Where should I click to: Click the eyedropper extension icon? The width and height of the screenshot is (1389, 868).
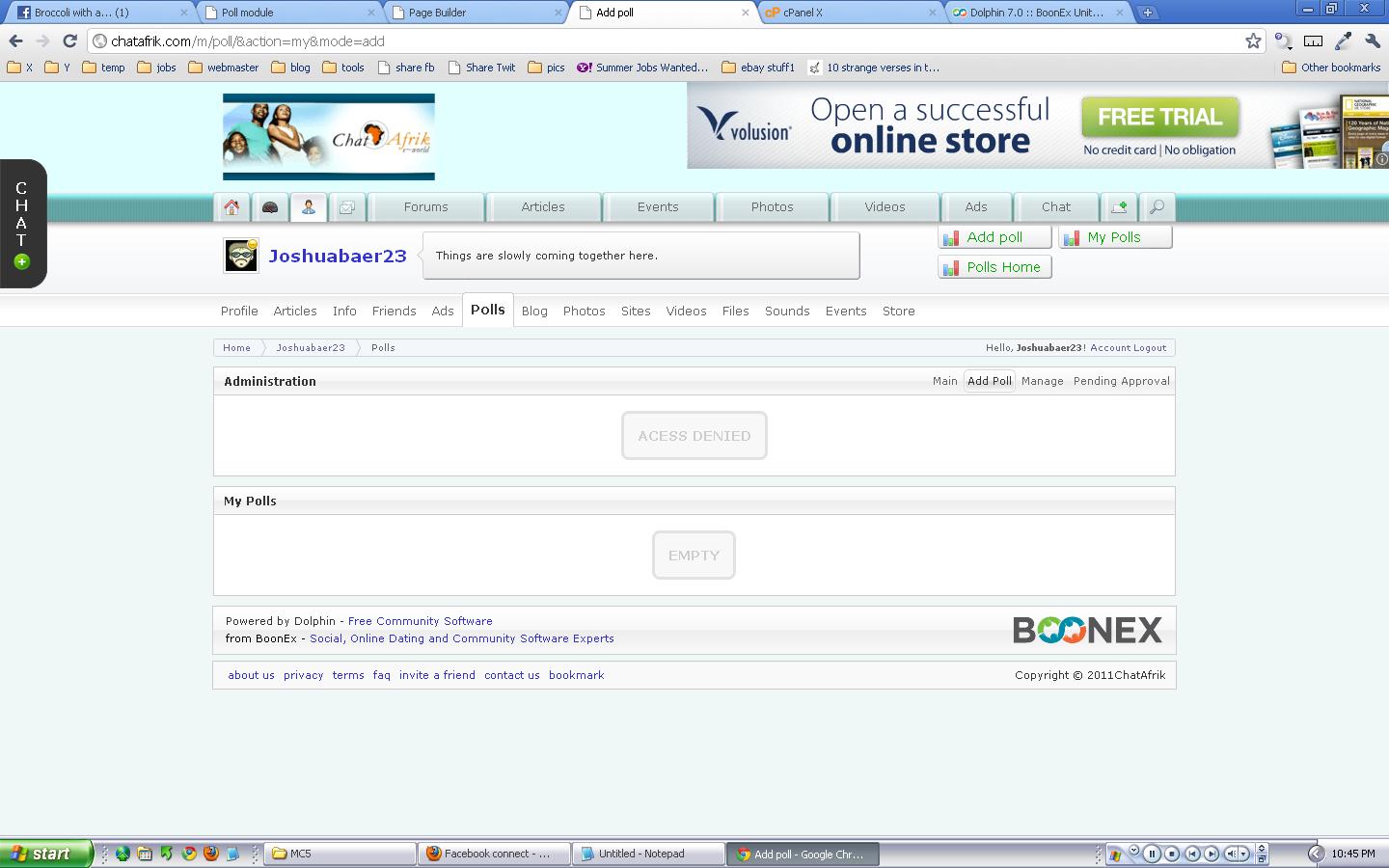(1343, 41)
